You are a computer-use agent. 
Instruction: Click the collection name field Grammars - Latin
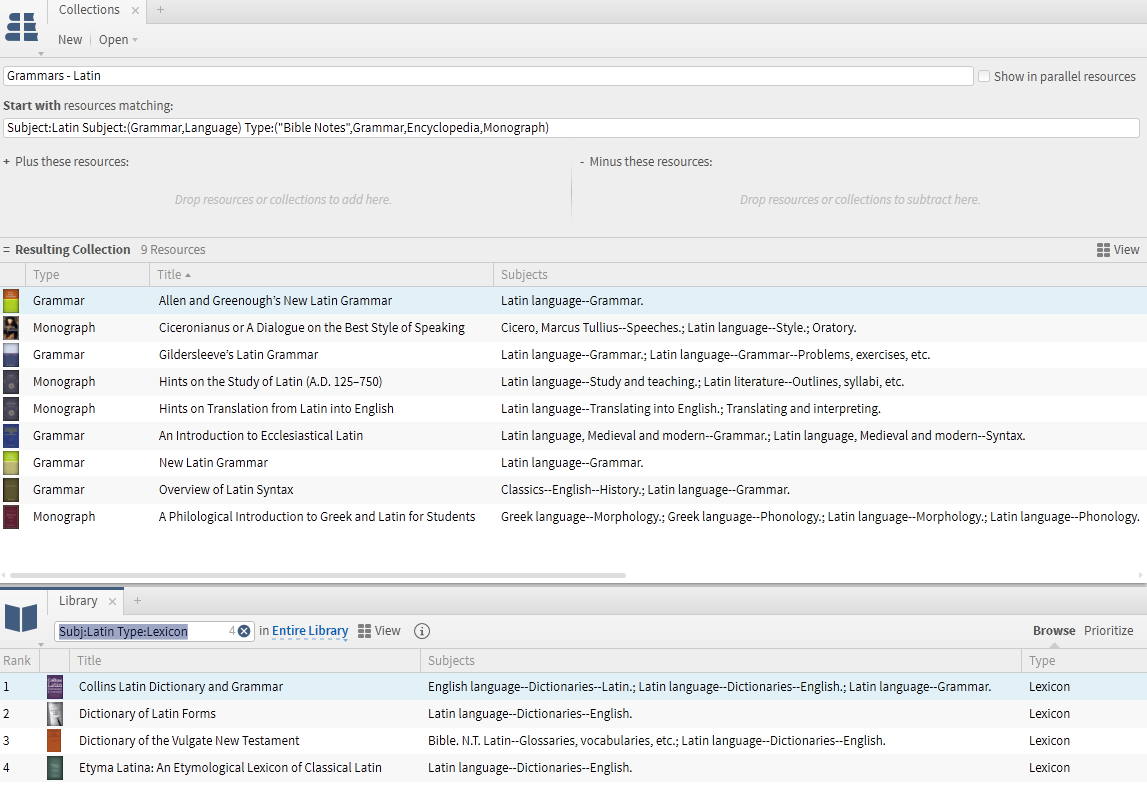pos(488,76)
